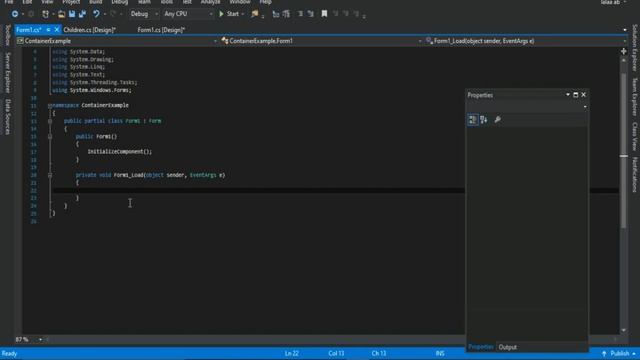Open Properties panel window position dropdown
Image resolution: width=640 pixels, height=360 pixels.
point(568,95)
